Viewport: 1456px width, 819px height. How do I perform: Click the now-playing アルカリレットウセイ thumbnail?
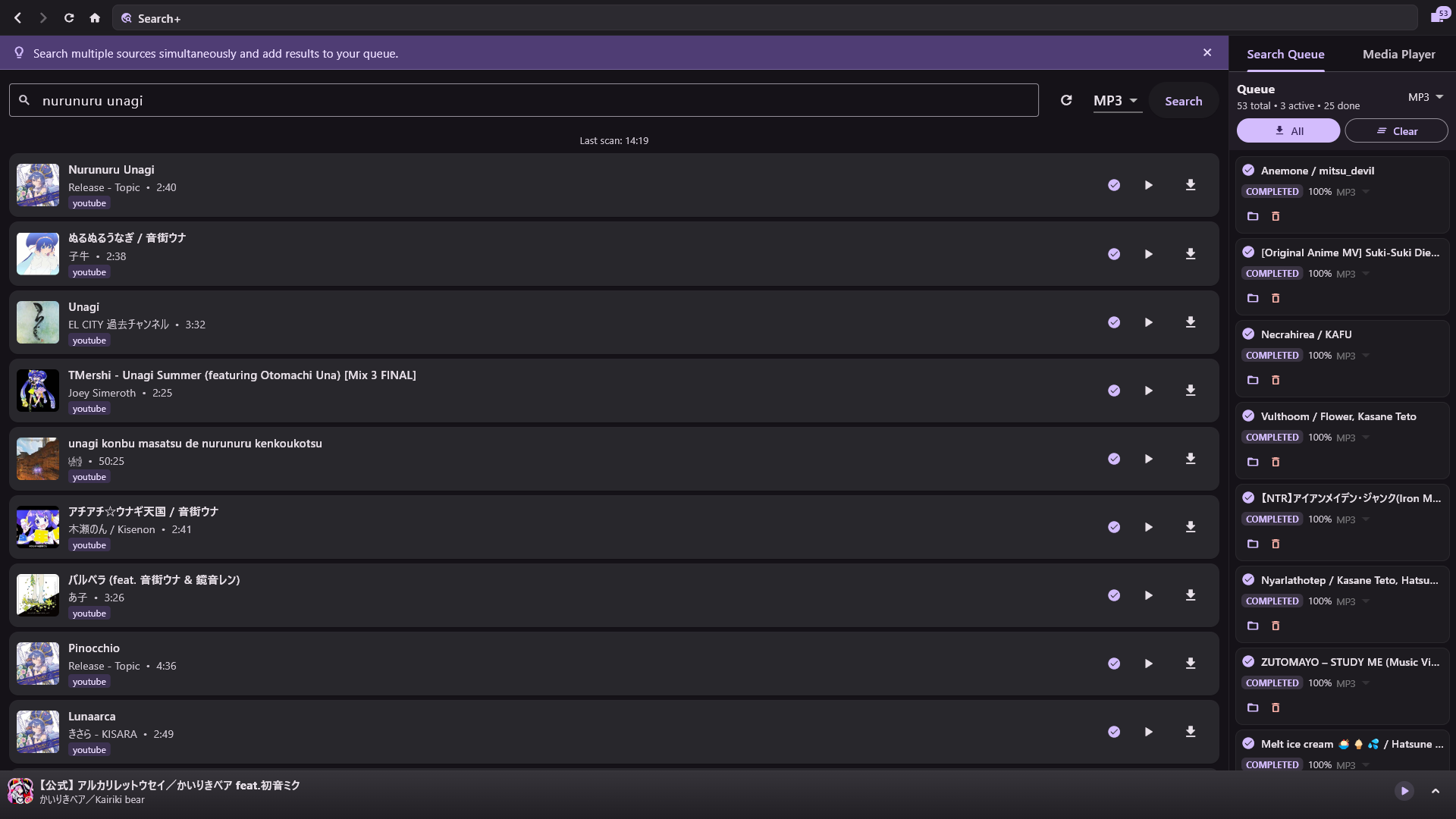coord(20,792)
